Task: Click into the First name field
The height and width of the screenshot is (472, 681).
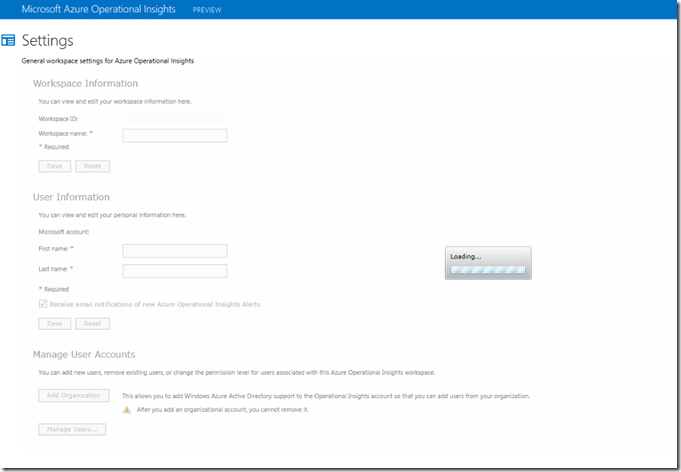Action: point(174,250)
